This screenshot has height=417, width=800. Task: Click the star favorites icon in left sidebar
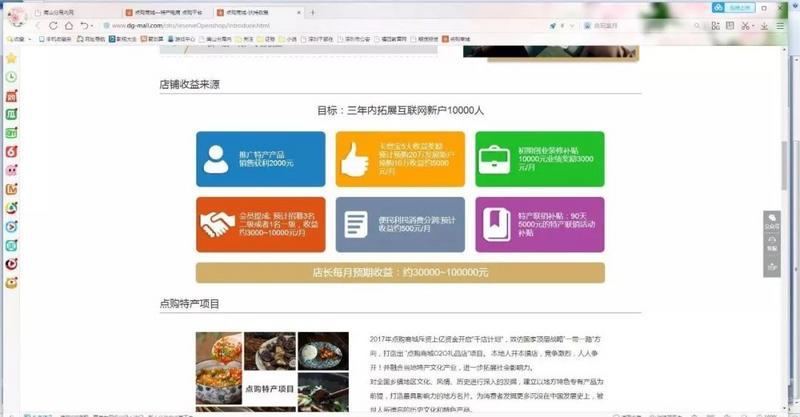pos(11,58)
